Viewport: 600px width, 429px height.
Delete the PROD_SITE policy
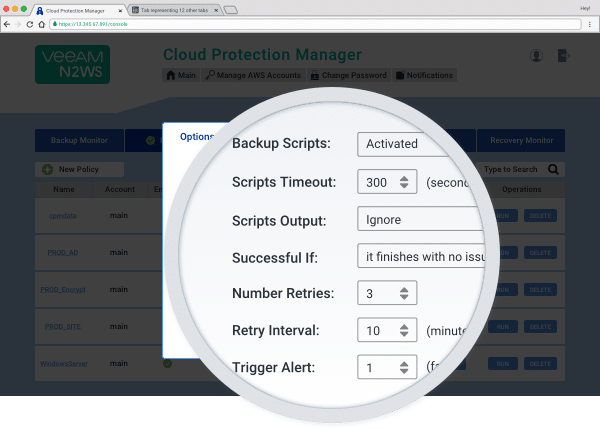pyautogui.click(x=540, y=327)
